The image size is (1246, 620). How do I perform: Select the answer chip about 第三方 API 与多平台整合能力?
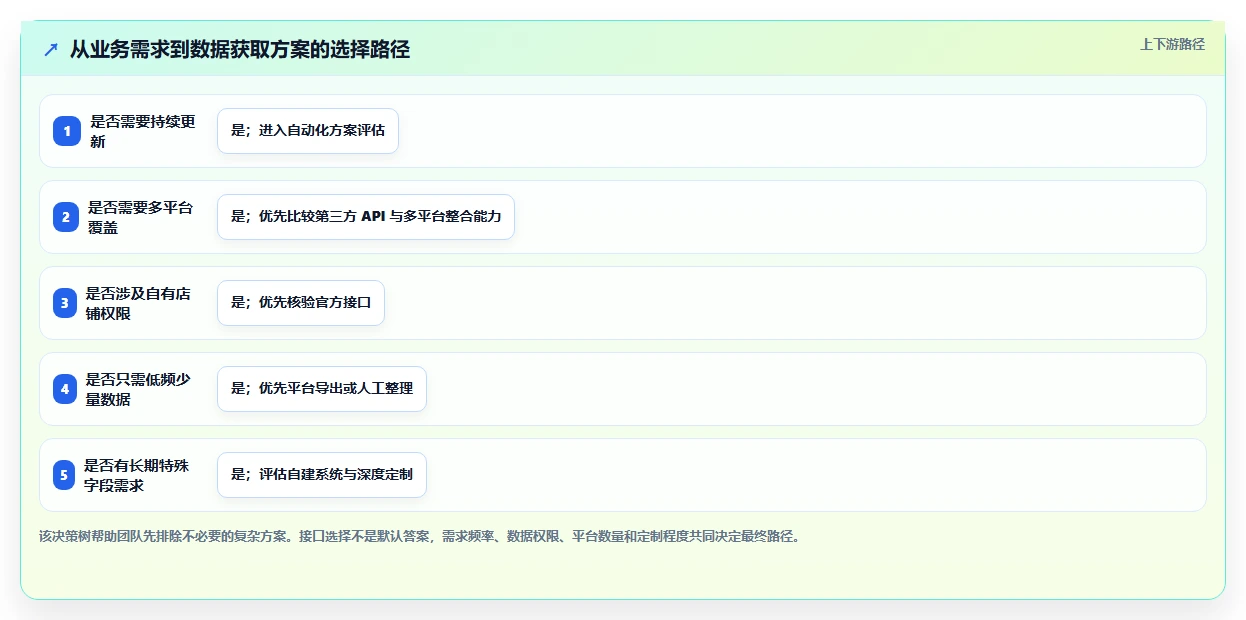366,217
